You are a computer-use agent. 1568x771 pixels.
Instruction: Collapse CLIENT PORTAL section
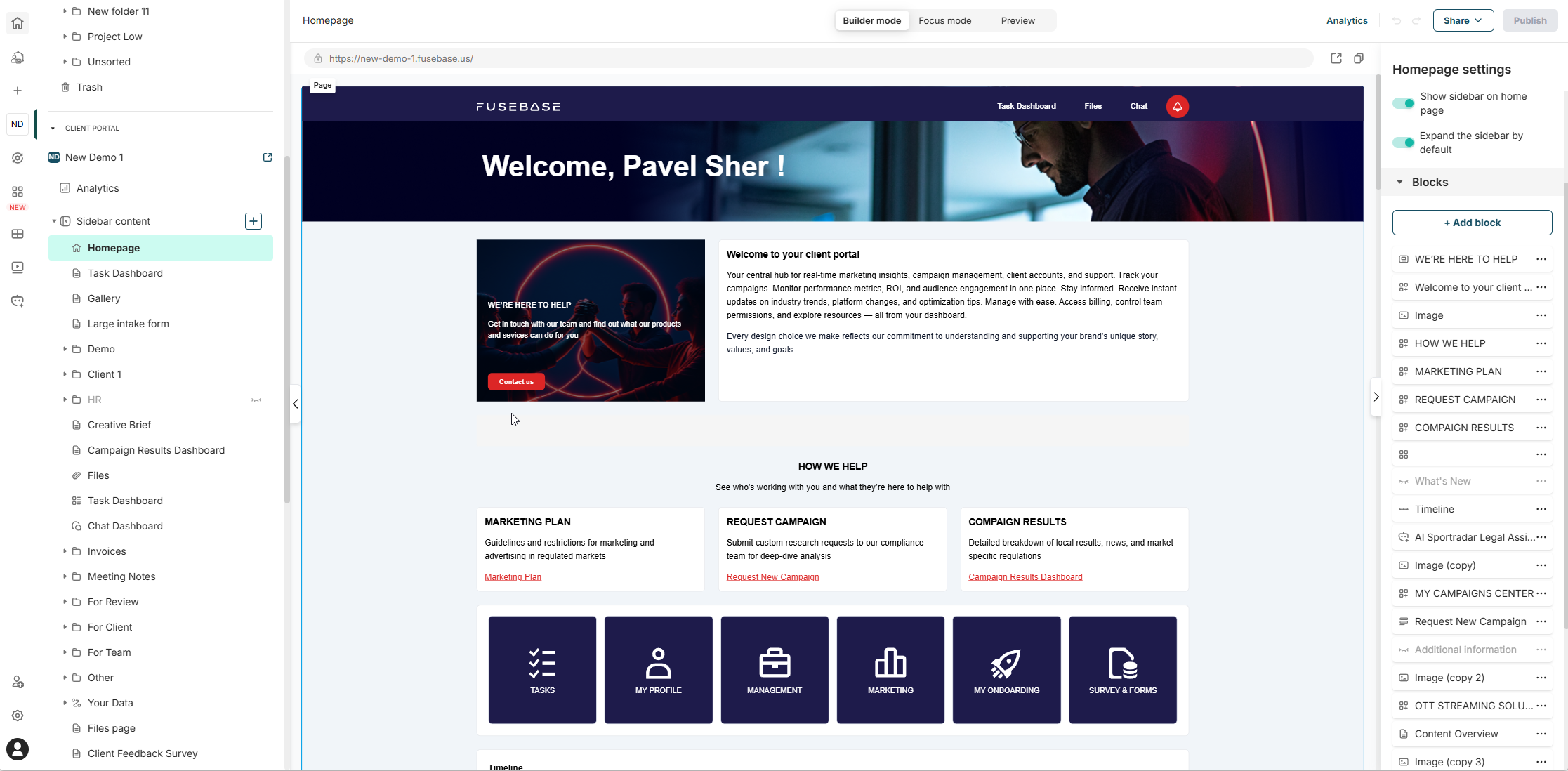pos(53,128)
